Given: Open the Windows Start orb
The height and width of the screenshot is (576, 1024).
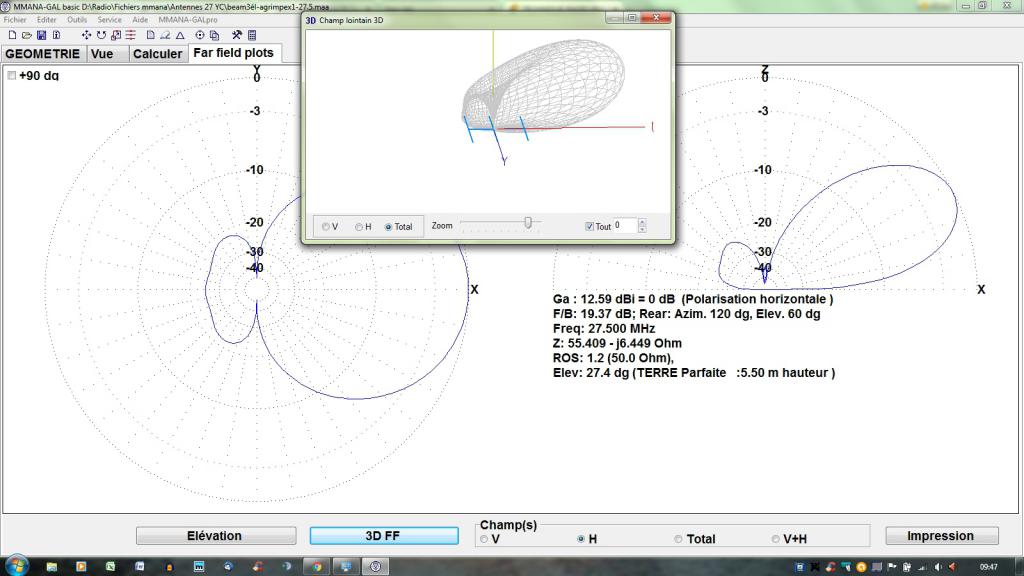Looking at the screenshot, I should point(16,566).
